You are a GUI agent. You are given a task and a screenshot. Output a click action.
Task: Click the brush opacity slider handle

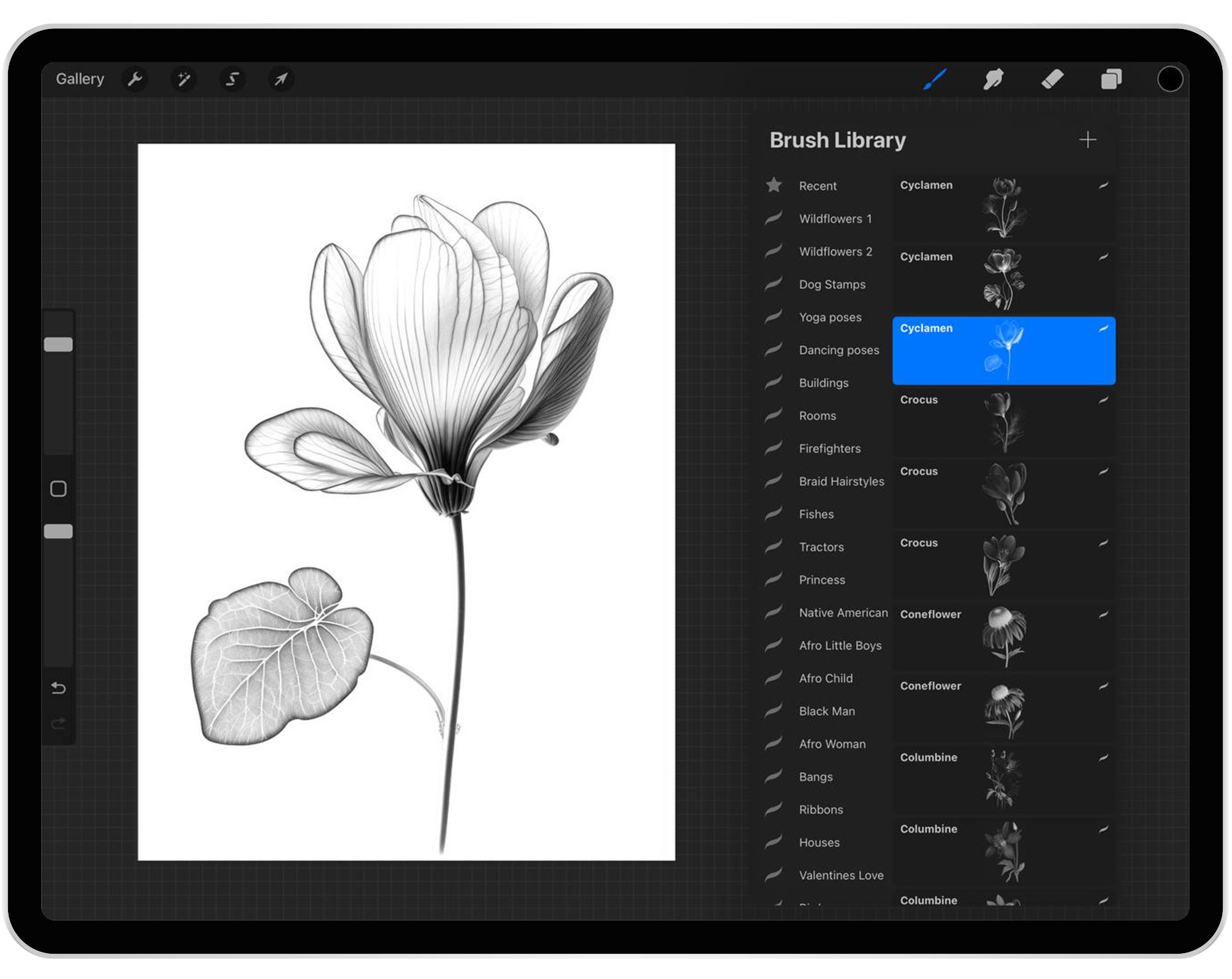tap(59, 531)
